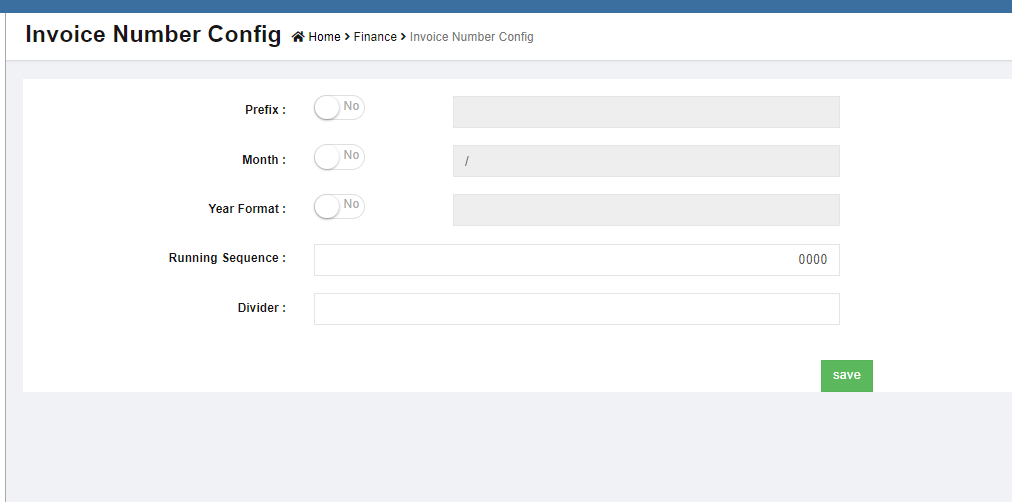
Task: Go to Home via breadcrumb link
Action: pos(324,37)
